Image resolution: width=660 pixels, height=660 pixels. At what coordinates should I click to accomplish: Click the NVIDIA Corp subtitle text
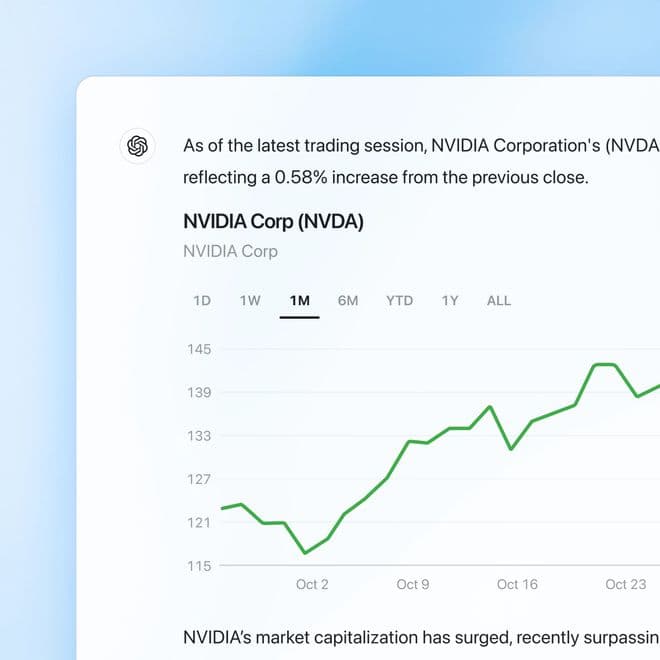230,251
